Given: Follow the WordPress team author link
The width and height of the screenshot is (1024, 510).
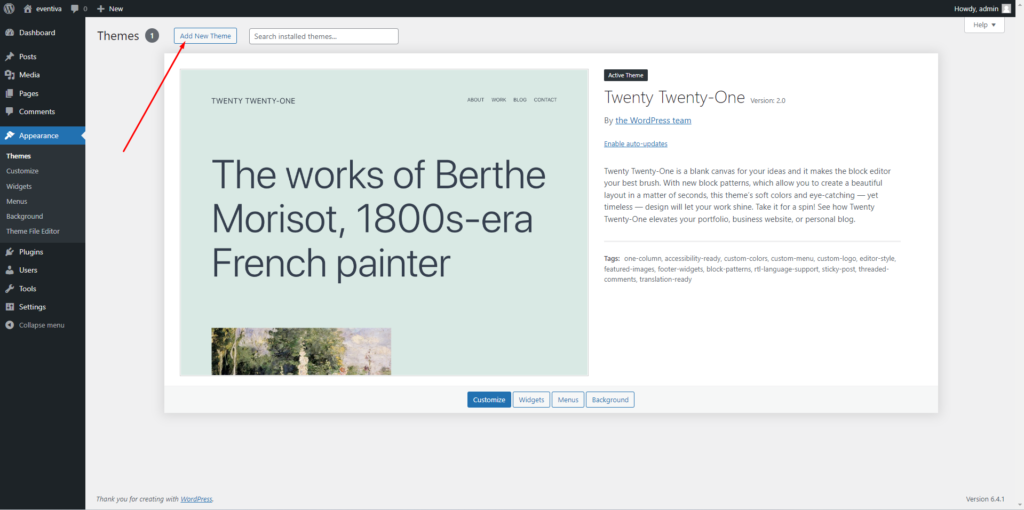Looking at the screenshot, I should point(653,121).
